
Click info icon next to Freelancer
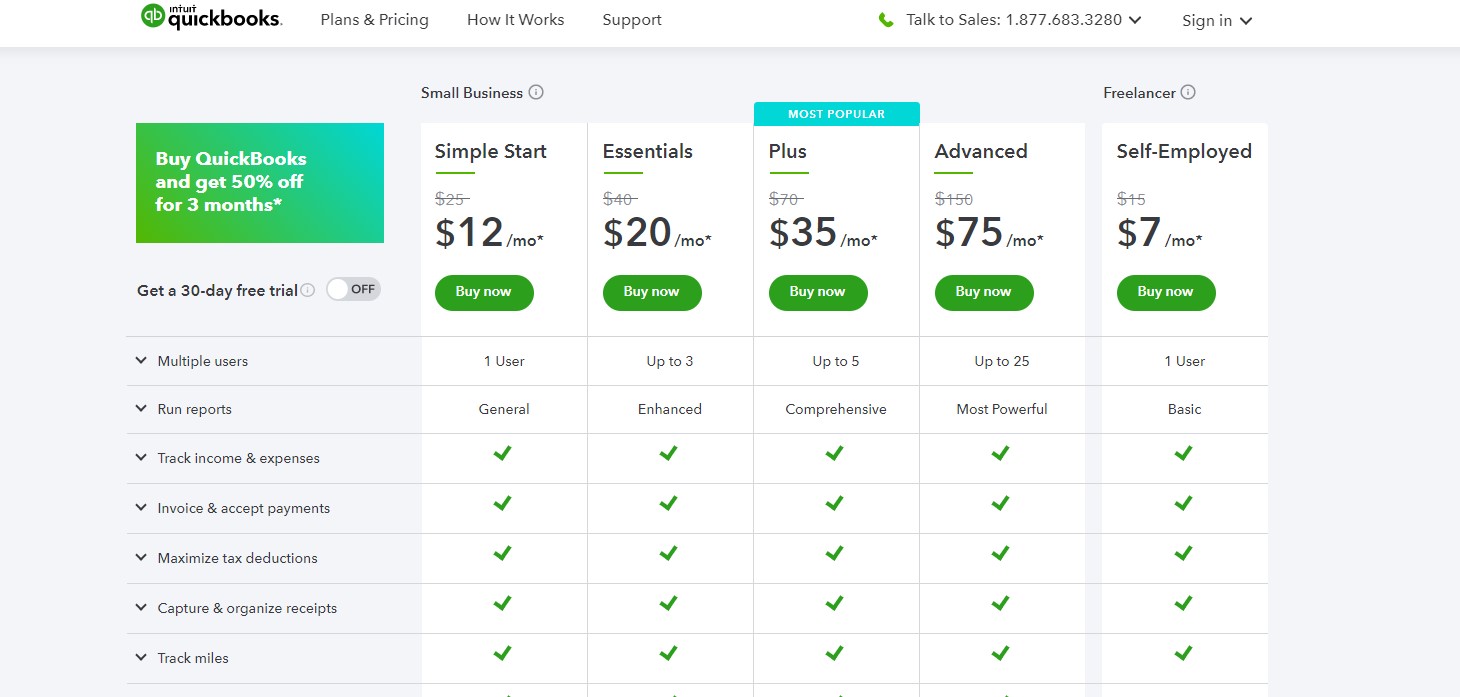click(1188, 92)
